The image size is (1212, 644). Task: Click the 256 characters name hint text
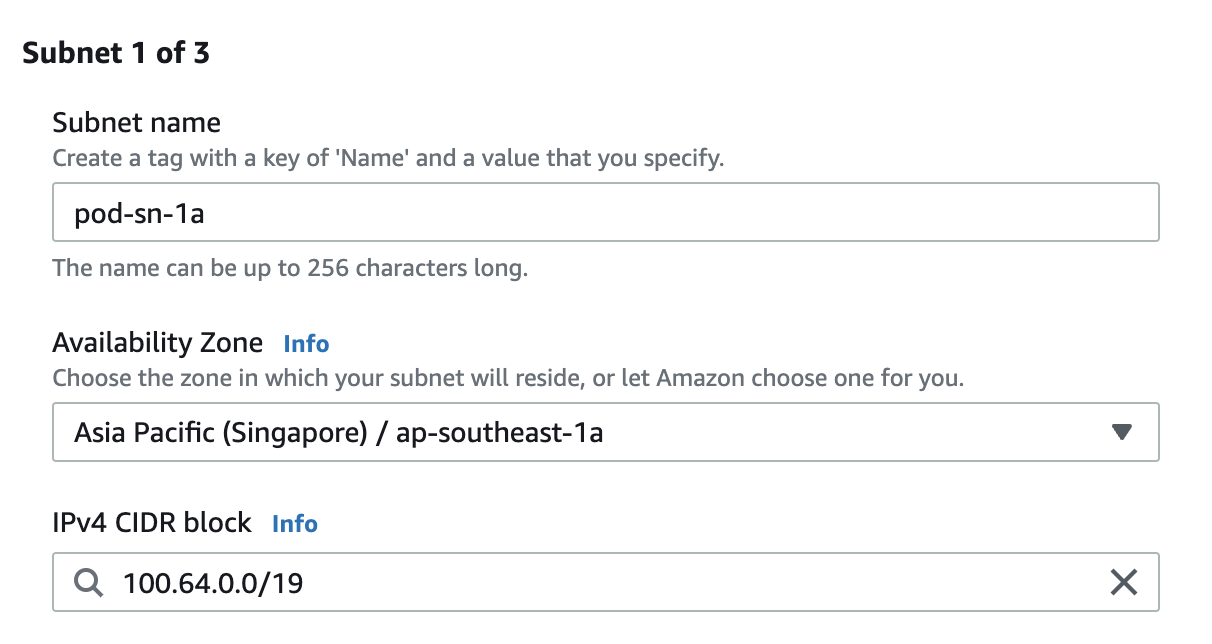[290, 268]
